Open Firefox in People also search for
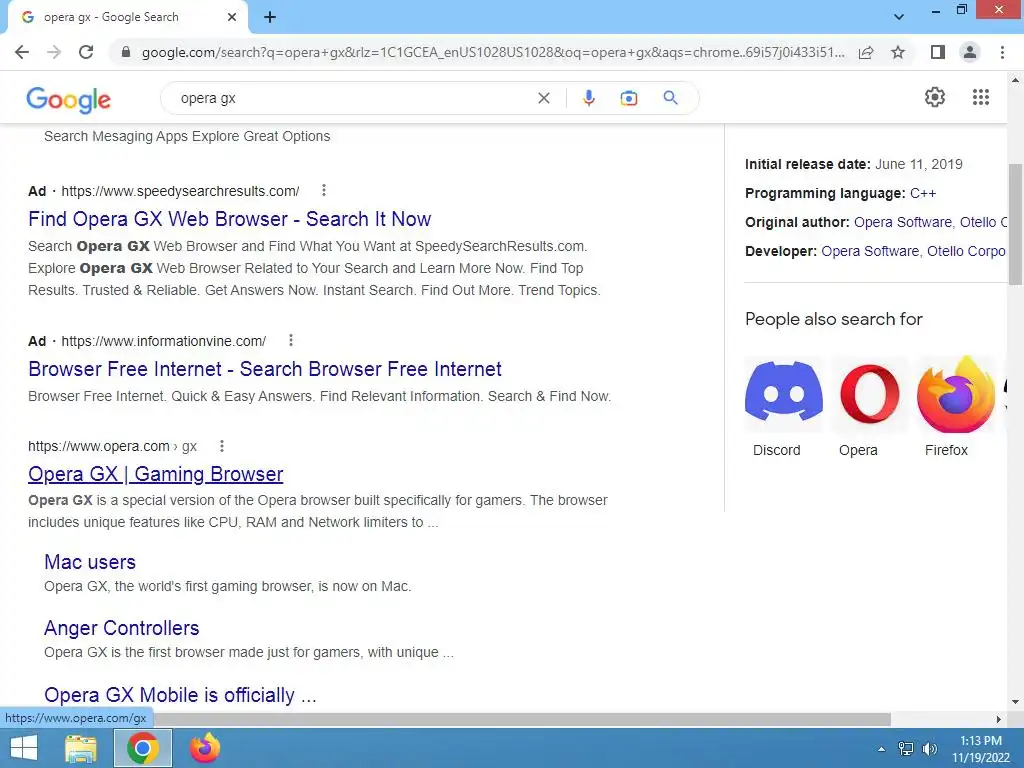Viewport: 1024px width, 768px height. click(955, 407)
